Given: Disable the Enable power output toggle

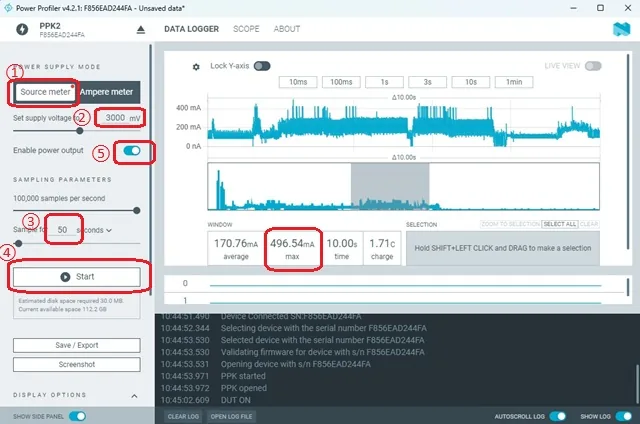Looking at the screenshot, I should [x=132, y=151].
